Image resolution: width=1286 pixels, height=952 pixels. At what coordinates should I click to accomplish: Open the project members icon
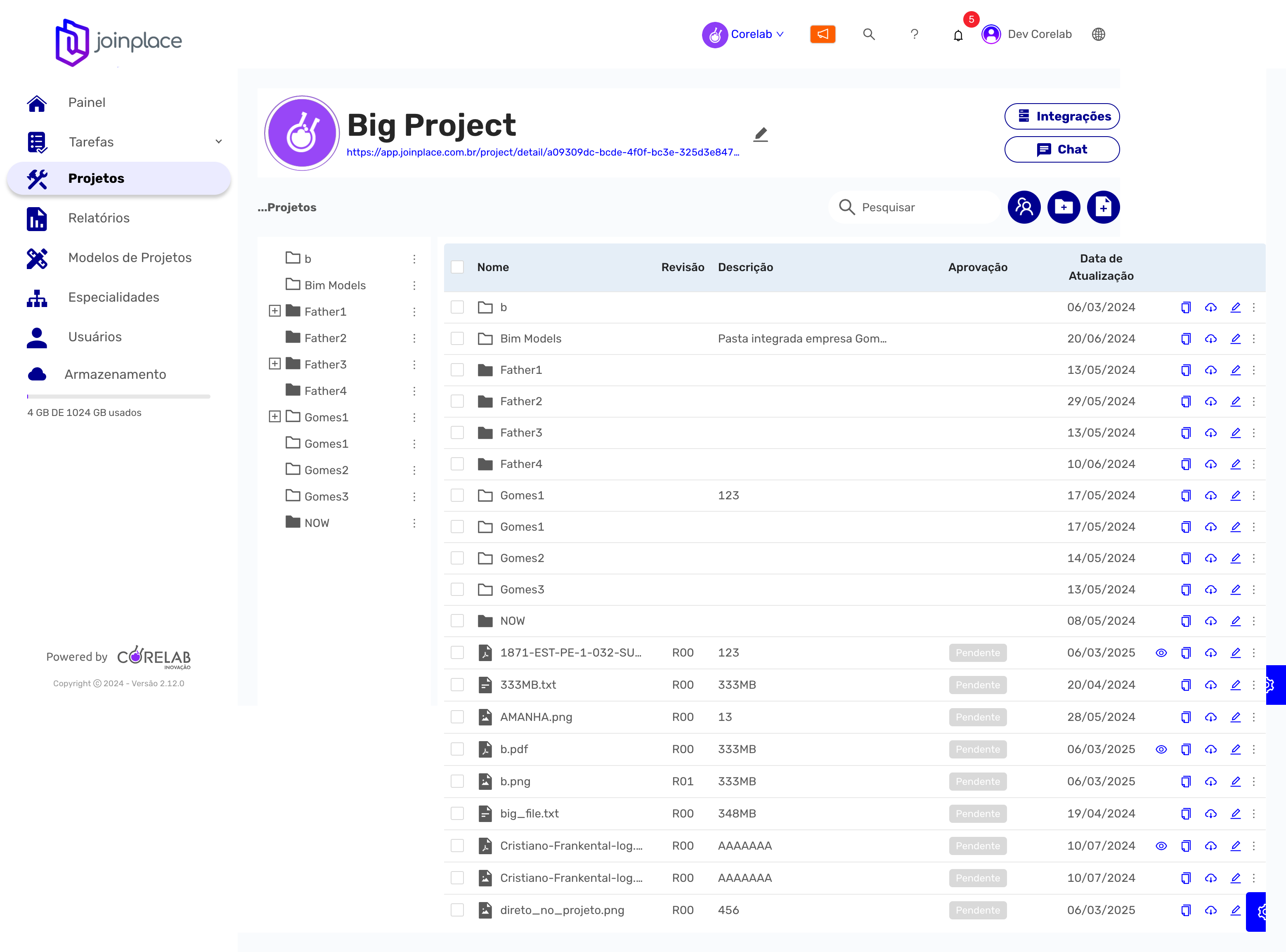1024,207
